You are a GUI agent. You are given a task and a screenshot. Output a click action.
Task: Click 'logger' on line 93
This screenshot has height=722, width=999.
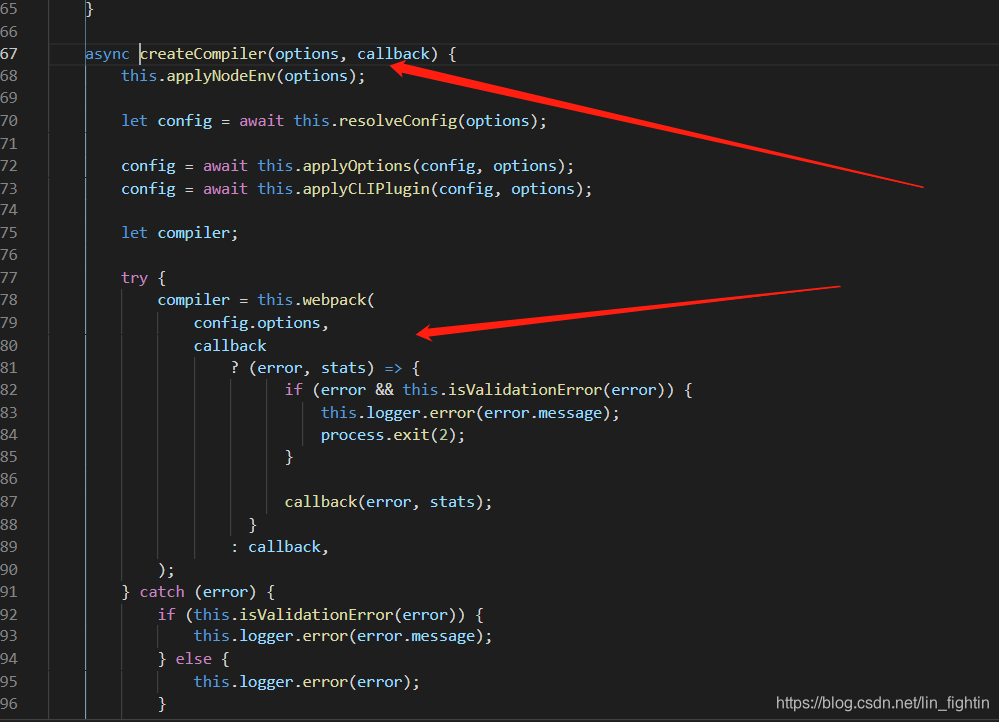click(x=266, y=637)
